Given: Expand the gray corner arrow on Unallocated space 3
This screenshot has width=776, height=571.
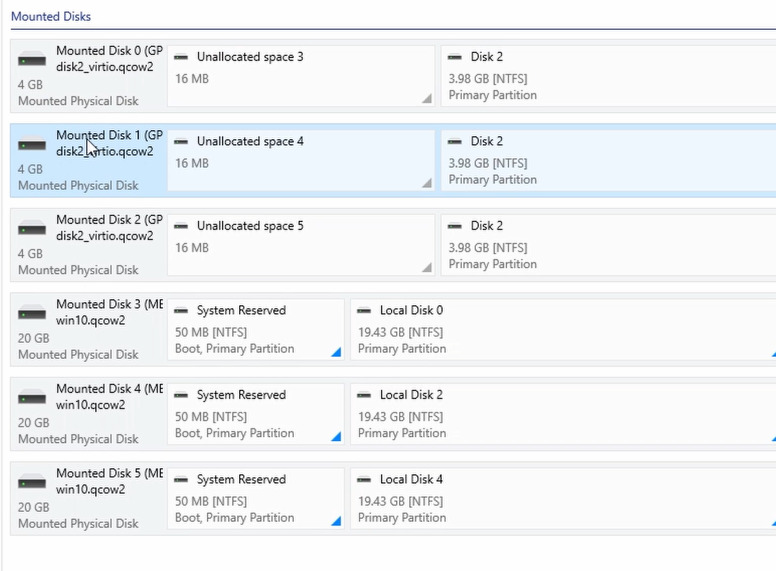Looking at the screenshot, I should (x=427, y=99).
